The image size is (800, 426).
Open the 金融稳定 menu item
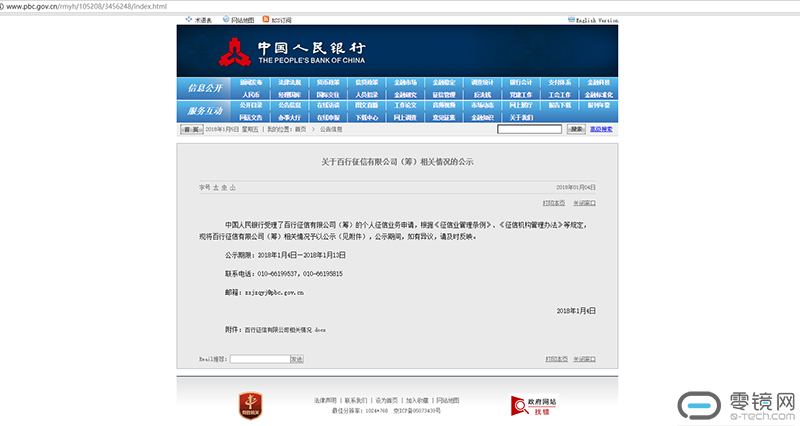click(444, 82)
